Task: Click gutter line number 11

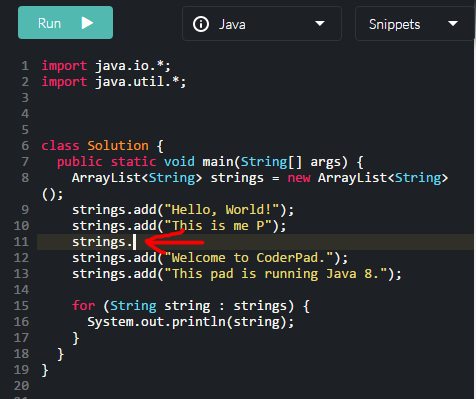Action: [21, 242]
